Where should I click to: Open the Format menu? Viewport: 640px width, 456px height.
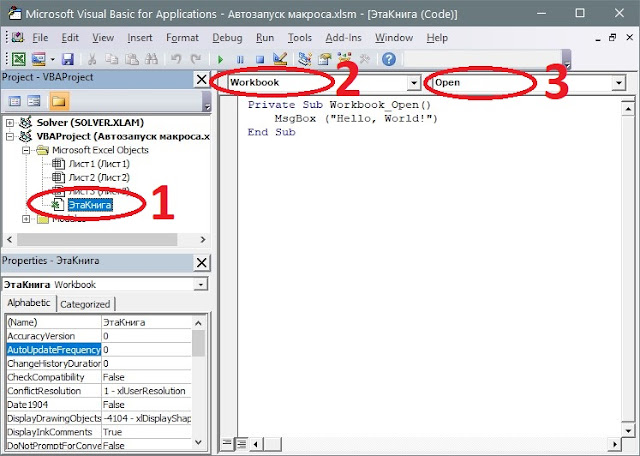coord(182,38)
